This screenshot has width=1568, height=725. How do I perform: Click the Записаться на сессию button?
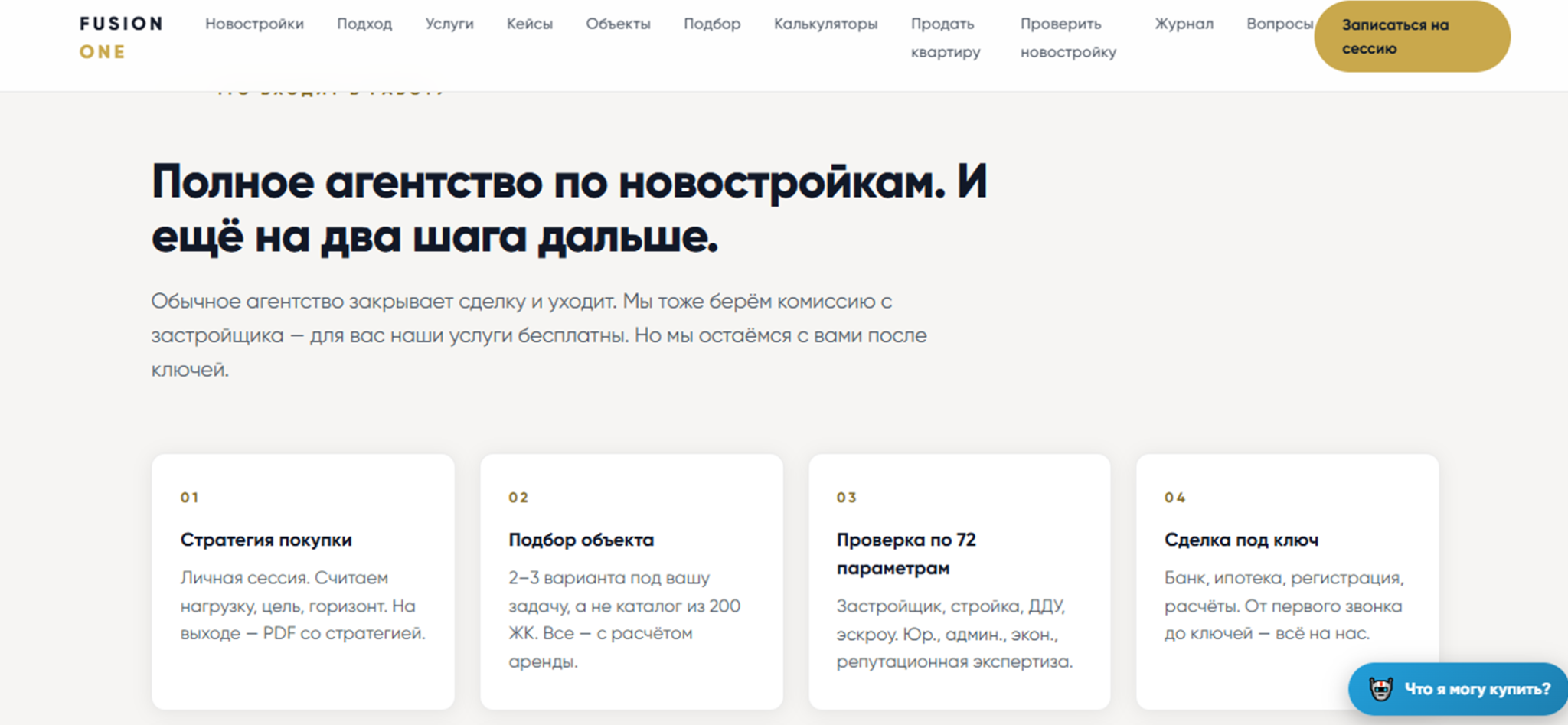coord(1412,37)
